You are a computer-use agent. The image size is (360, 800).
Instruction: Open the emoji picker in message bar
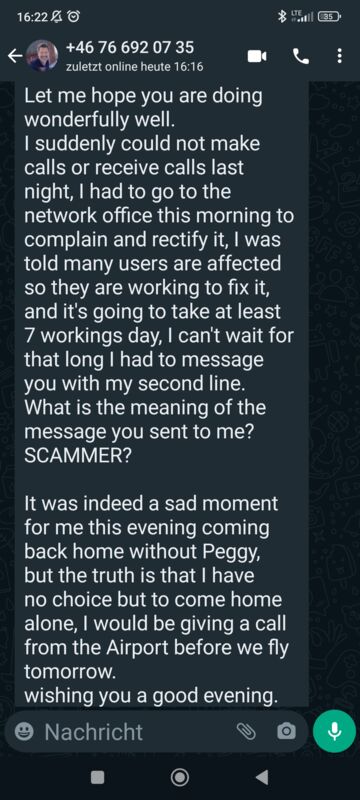[21, 732]
